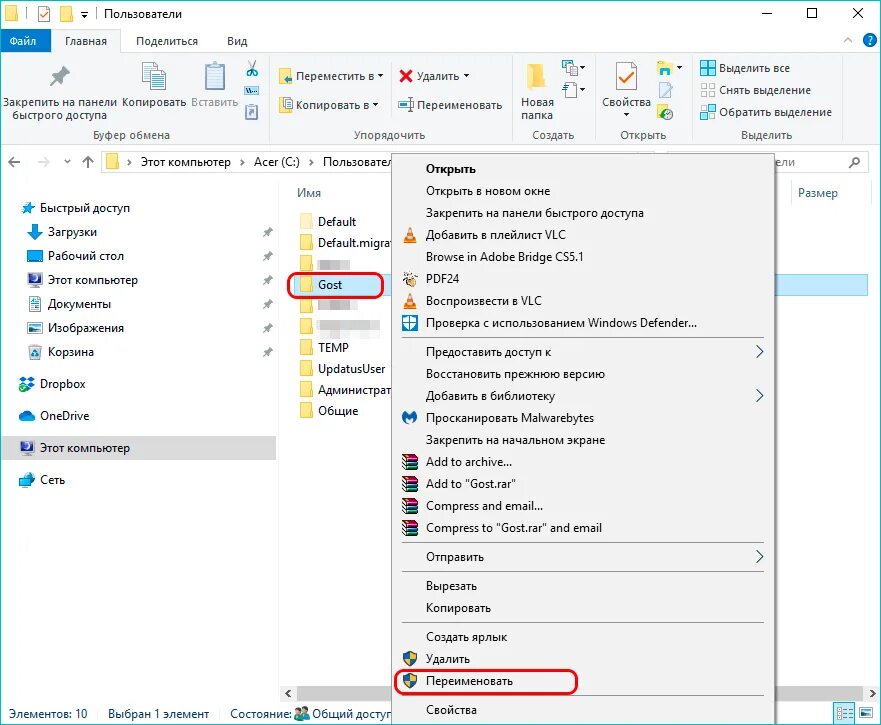
Task: Click the search magnifier icon
Action: click(x=855, y=162)
